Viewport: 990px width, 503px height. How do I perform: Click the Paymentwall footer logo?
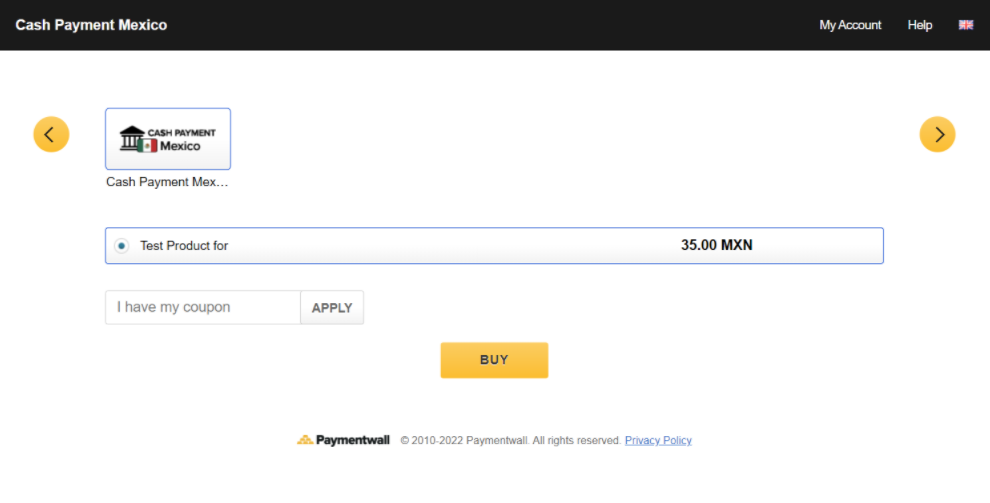tap(343, 441)
